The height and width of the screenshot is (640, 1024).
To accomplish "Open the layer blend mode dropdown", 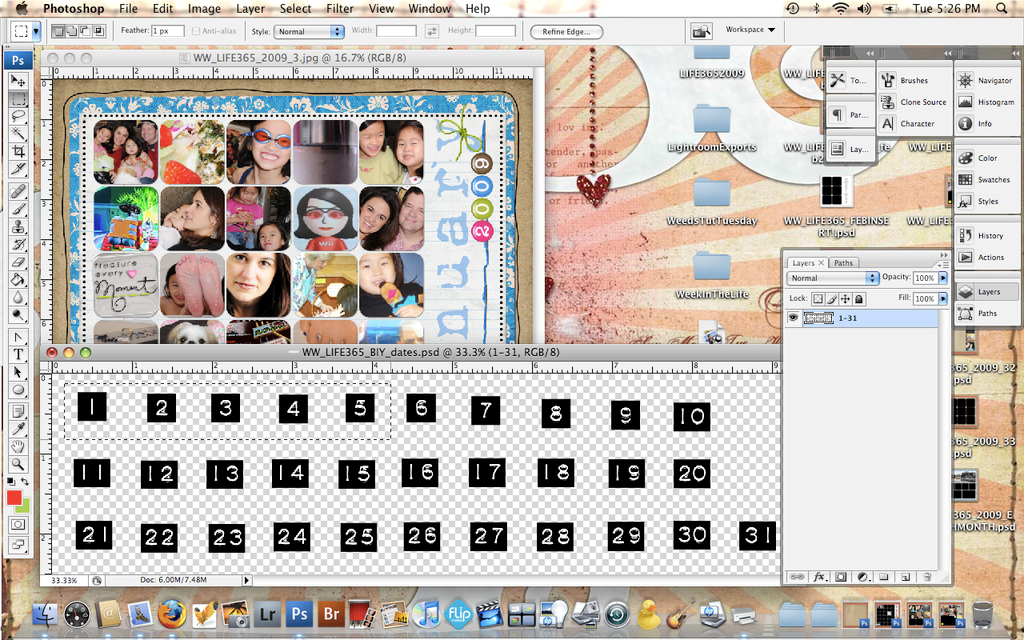I will click(x=832, y=278).
